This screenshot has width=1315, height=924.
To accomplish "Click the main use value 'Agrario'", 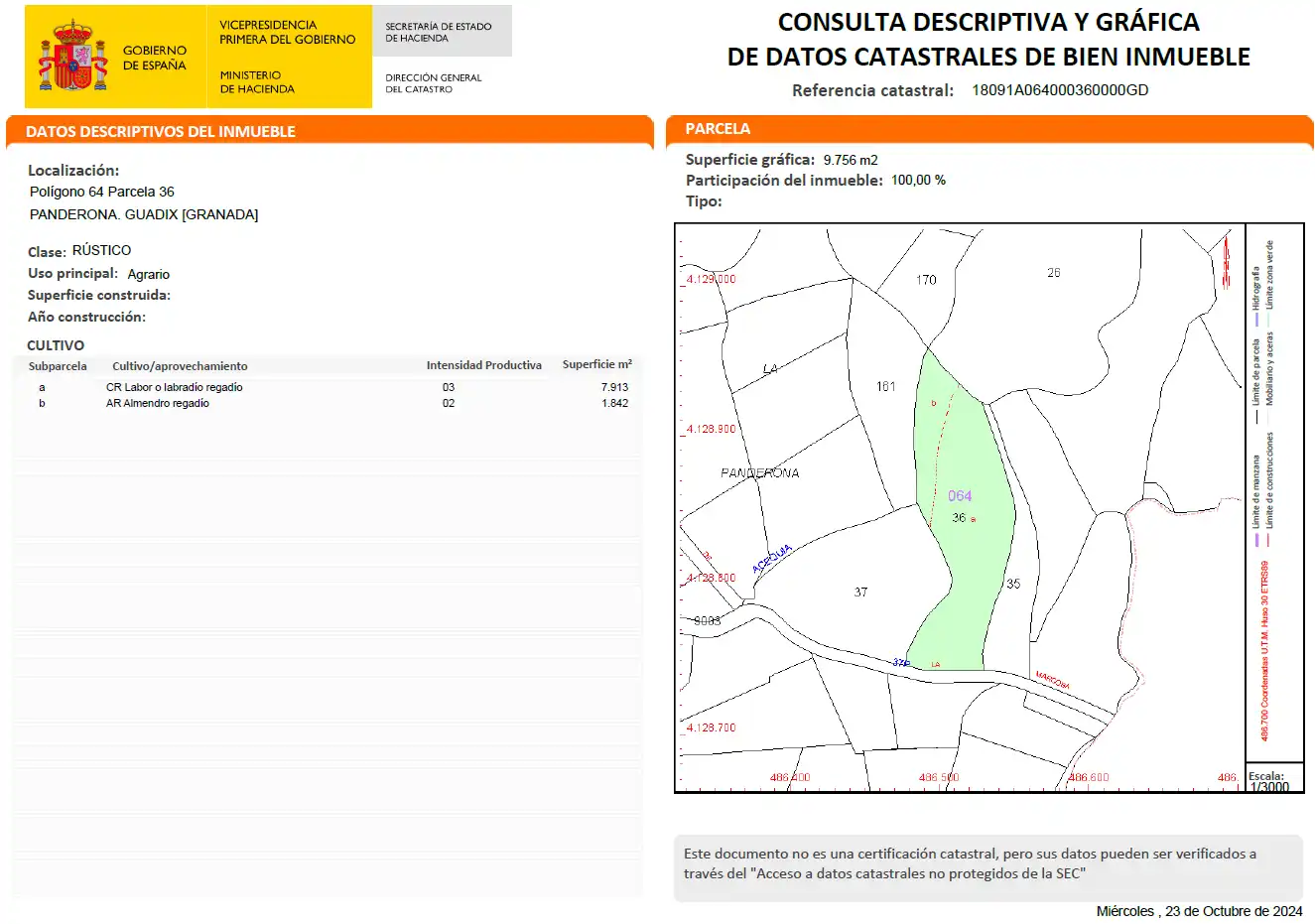I will pos(149,274).
